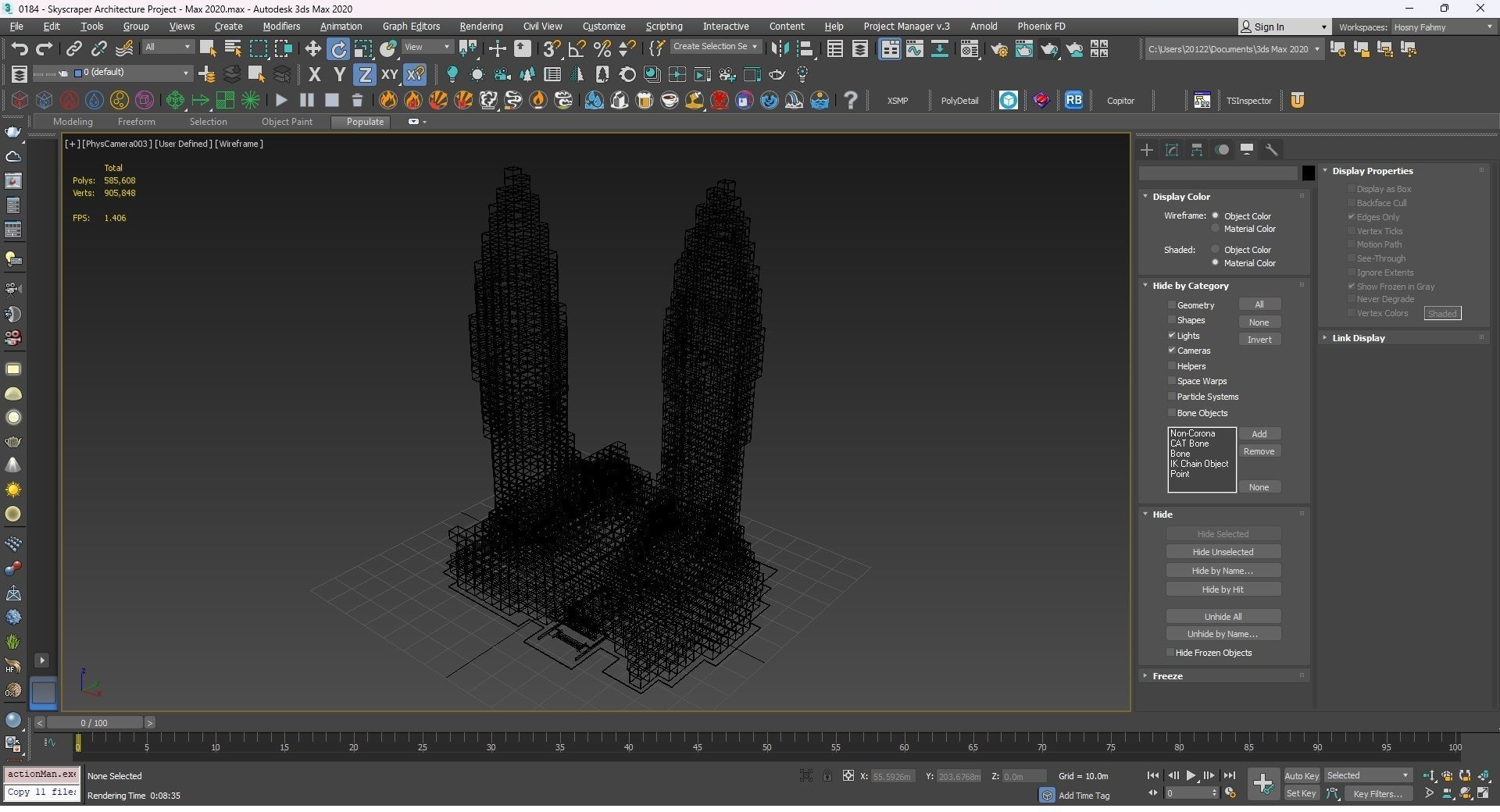Switch to the Object Paint ribbon tab
The width and height of the screenshot is (1500, 812).
tap(287, 122)
